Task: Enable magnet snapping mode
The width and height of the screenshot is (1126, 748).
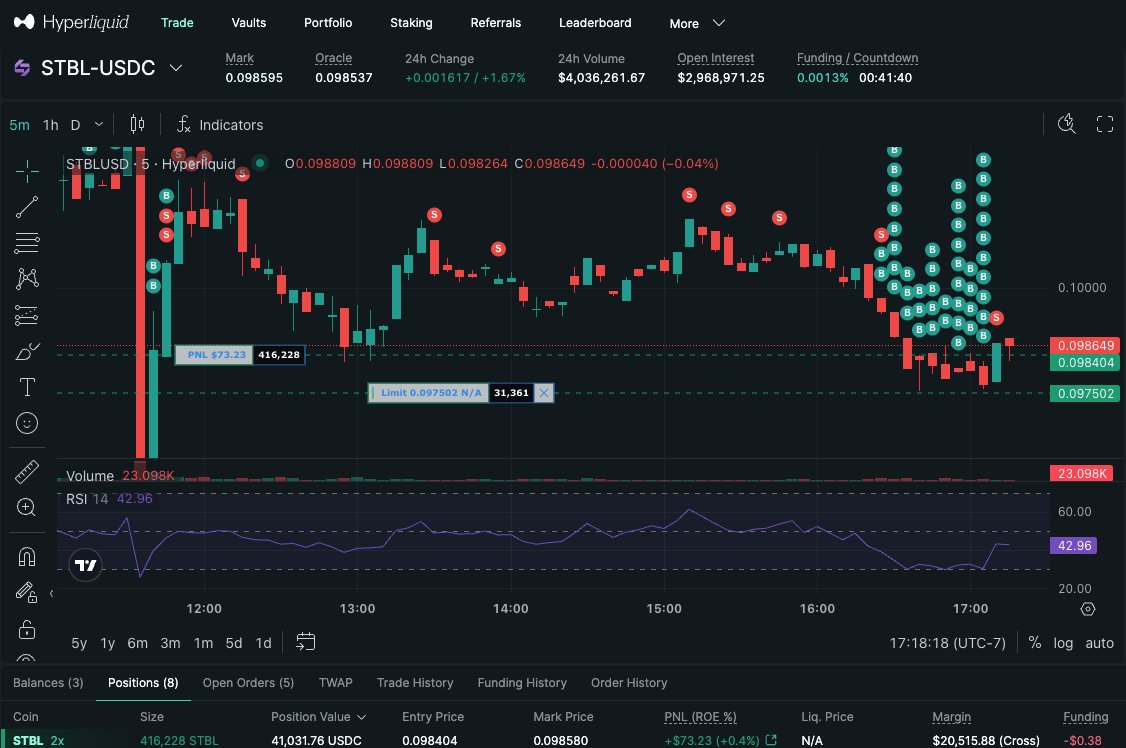Action: pos(27,557)
